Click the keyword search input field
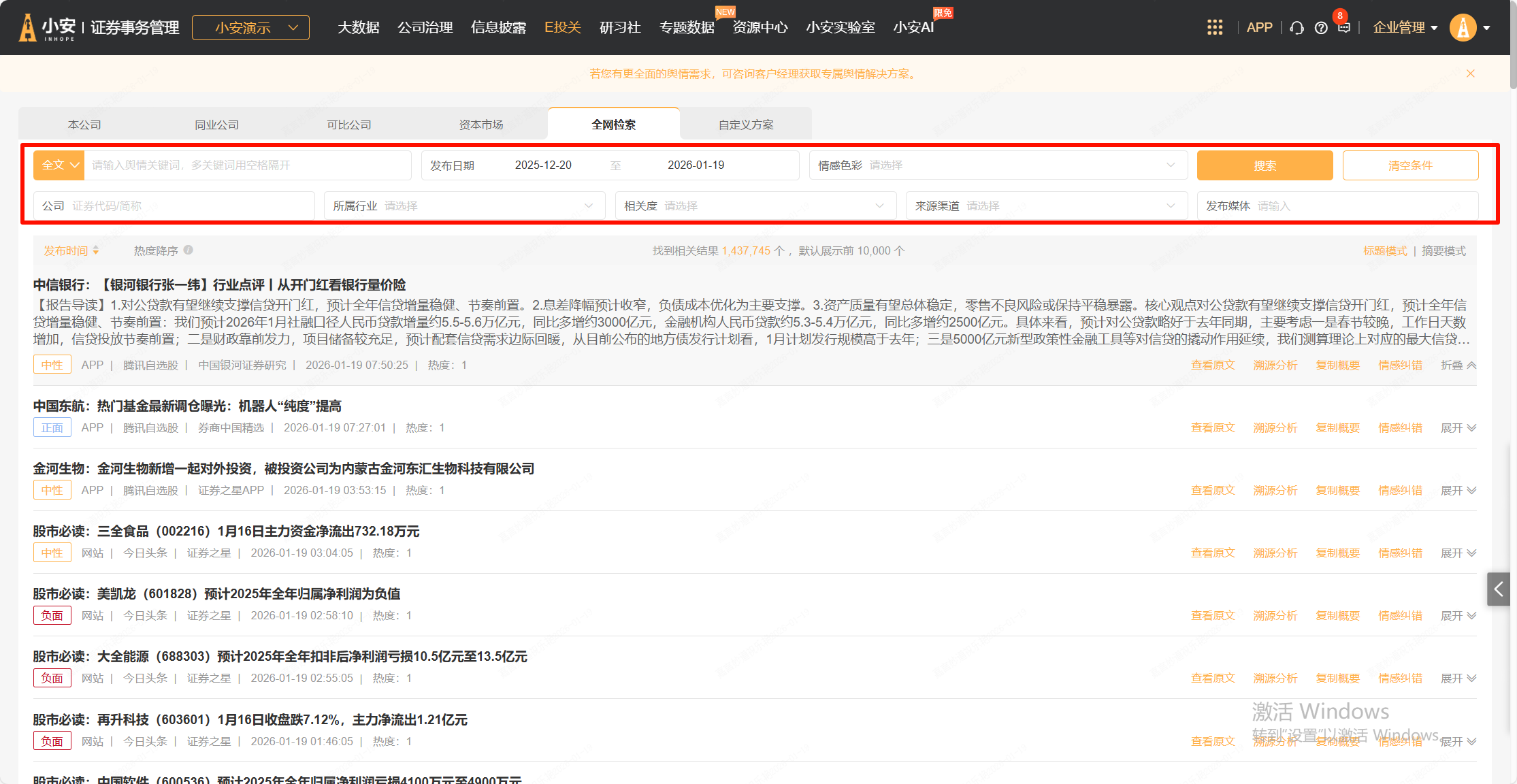Screen dimensions: 1517x784 tap(248, 165)
